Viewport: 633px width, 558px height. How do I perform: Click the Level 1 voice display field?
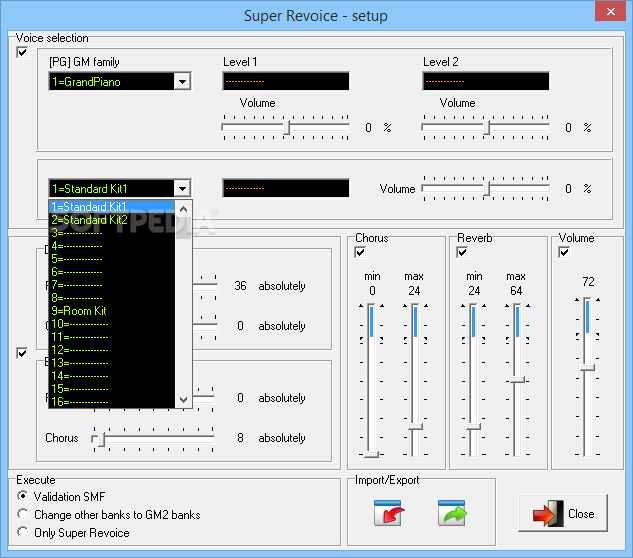(286, 82)
